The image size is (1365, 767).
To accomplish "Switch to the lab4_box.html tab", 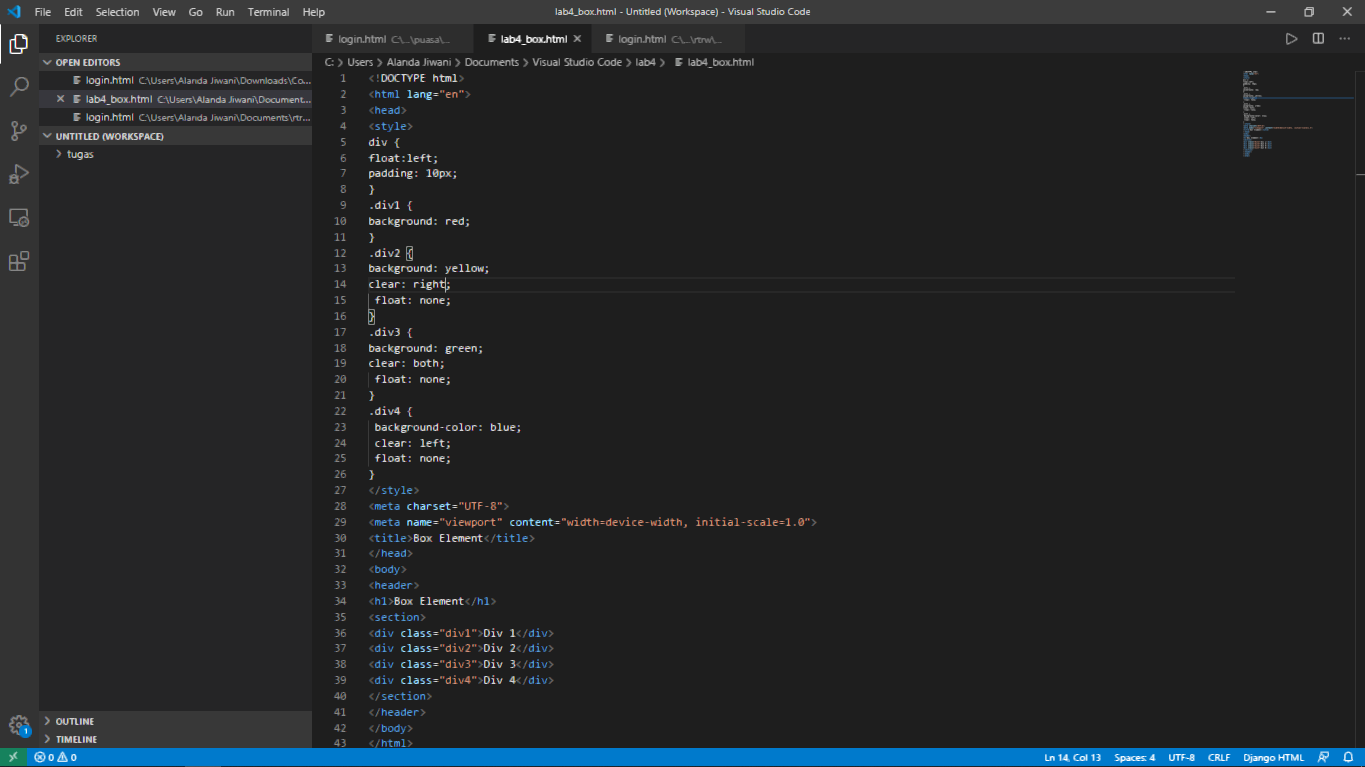I will click(x=531, y=39).
